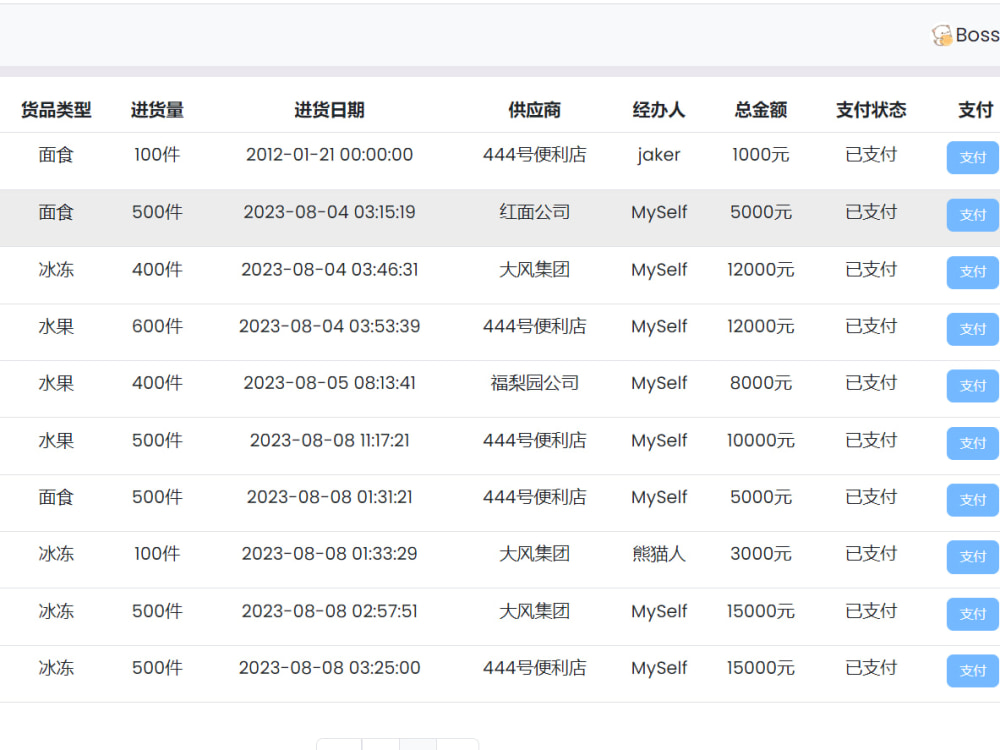
Task: Click the handler name 熊猫人
Action: click(659, 554)
